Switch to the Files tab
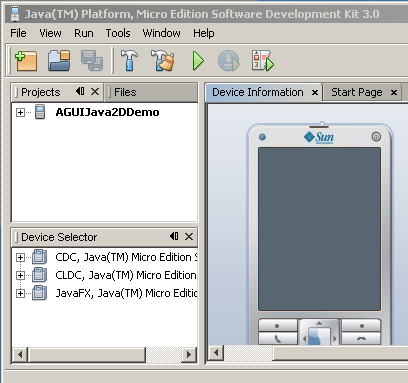Viewport: 408px width, 383px height. [x=125, y=92]
